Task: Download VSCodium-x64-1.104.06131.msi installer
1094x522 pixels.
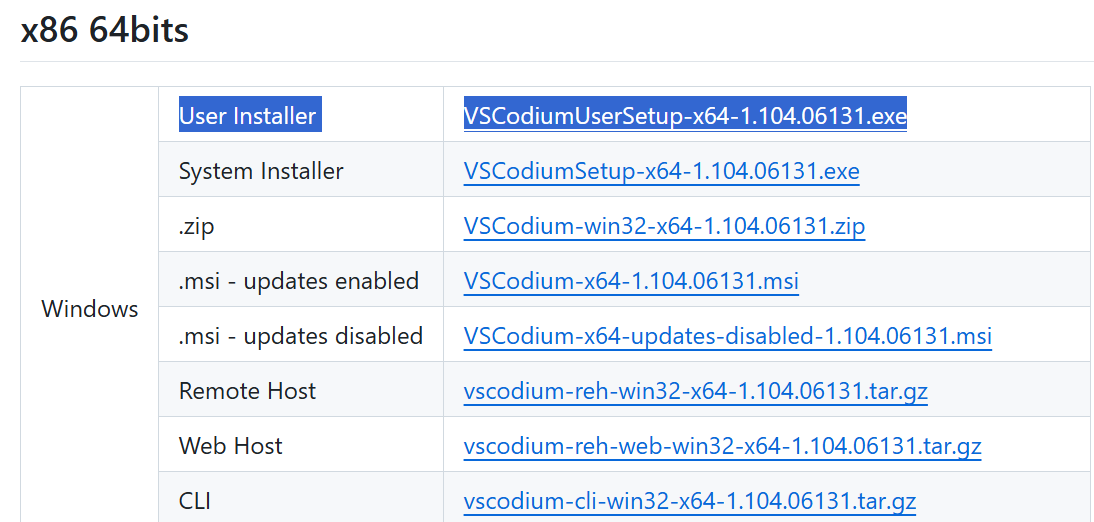Action: [x=631, y=281]
